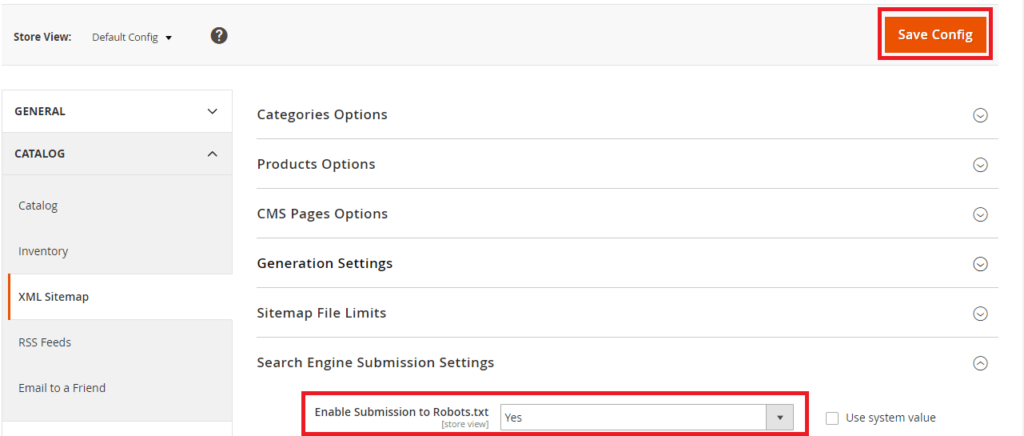Expand Categories Options with circle arrow icon
Screen dimensions: 1024x436
click(980, 115)
